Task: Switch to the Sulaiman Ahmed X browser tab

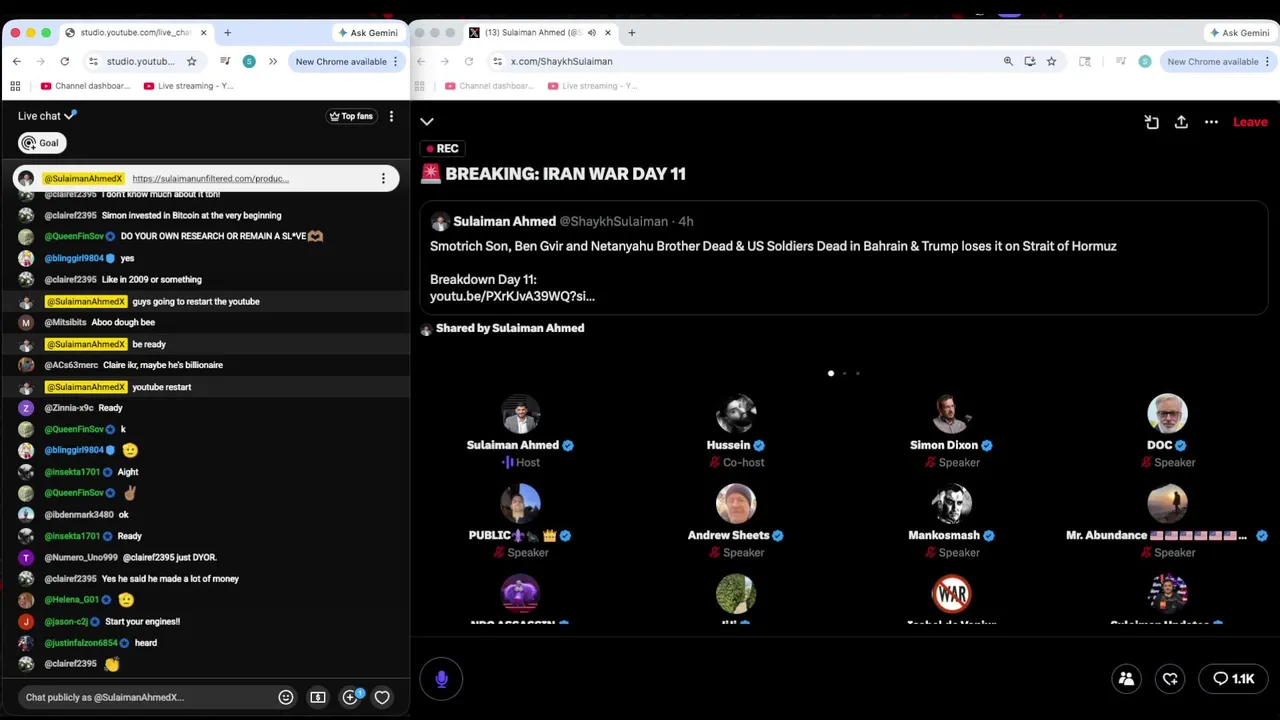Action: (533, 33)
